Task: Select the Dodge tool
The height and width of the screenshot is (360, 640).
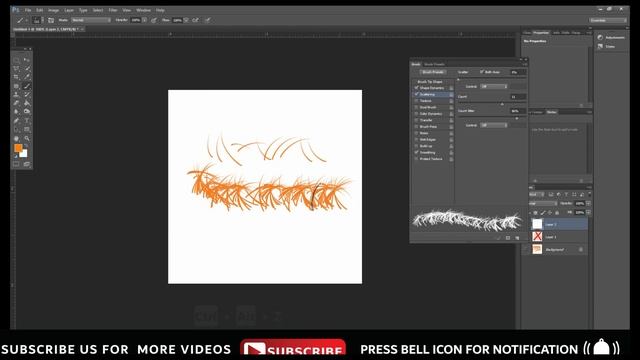Action: (27, 112)
